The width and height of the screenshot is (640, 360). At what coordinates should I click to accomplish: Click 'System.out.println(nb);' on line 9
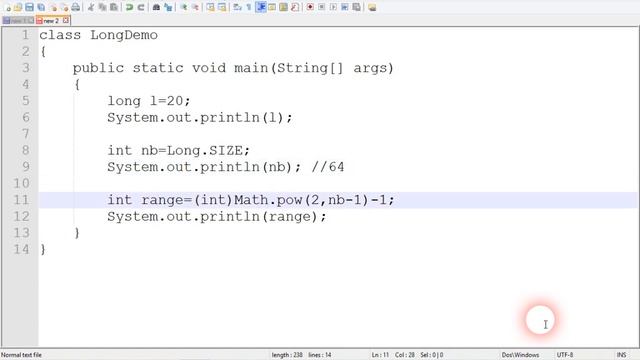[x=204, y=167]
